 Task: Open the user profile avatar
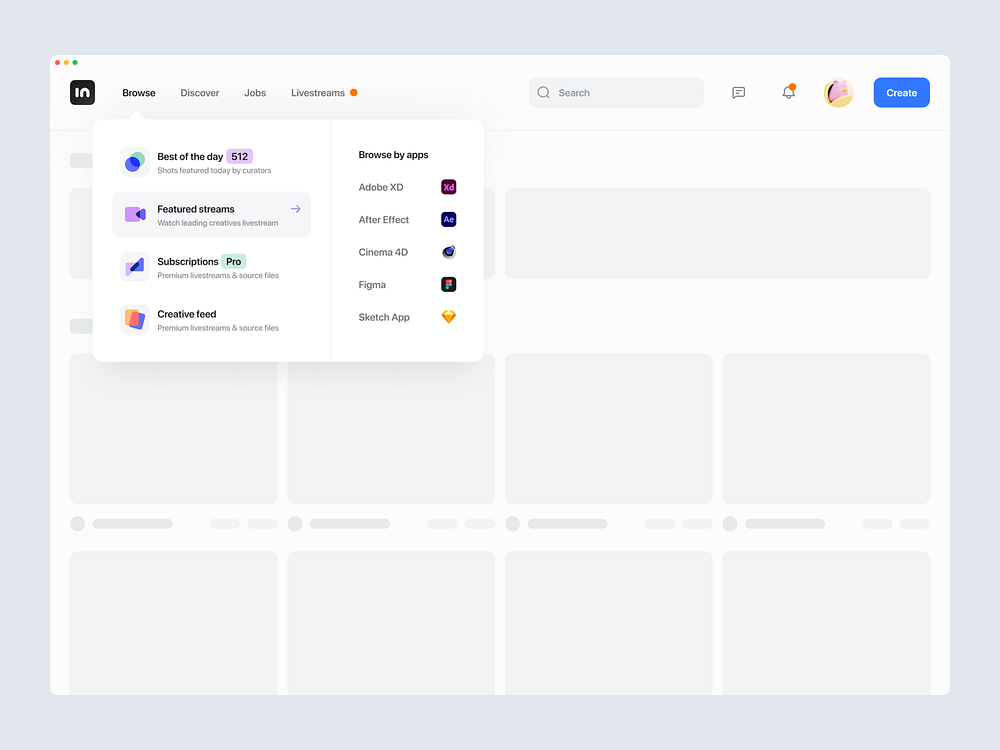pos(838,92)
